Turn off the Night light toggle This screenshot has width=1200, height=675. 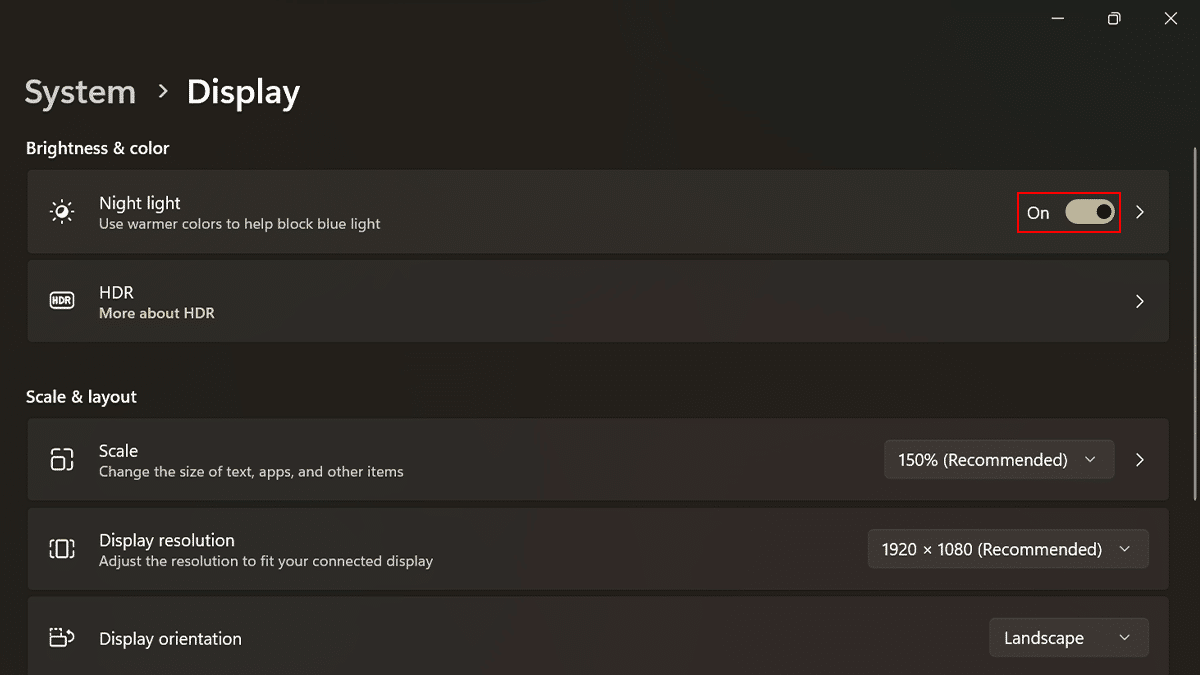tap(1089, 212)
